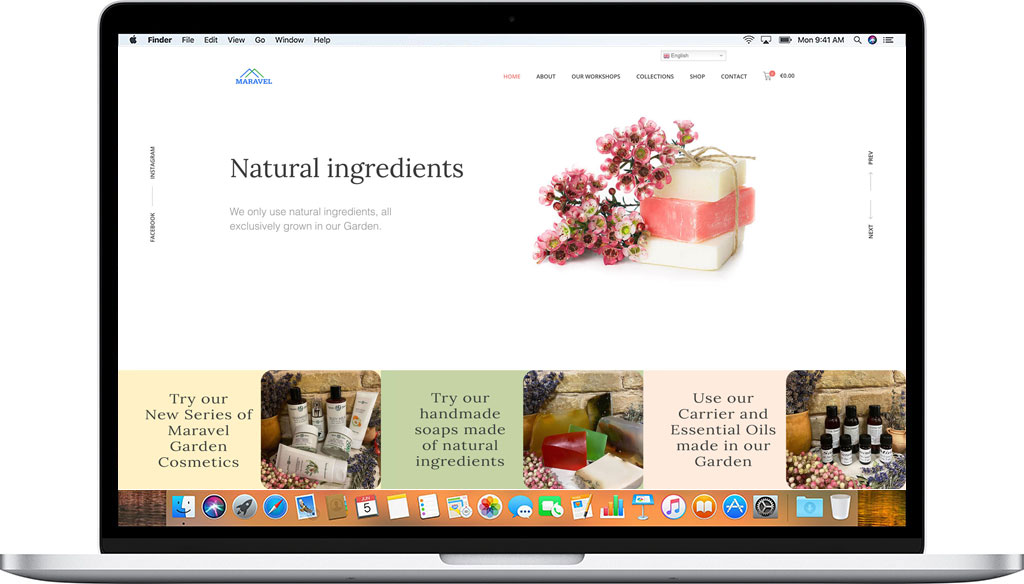Image resolution: width=1024 pixels, height=584 pixels.
Task: Click the Maravel logo
Action: [254, 76]
